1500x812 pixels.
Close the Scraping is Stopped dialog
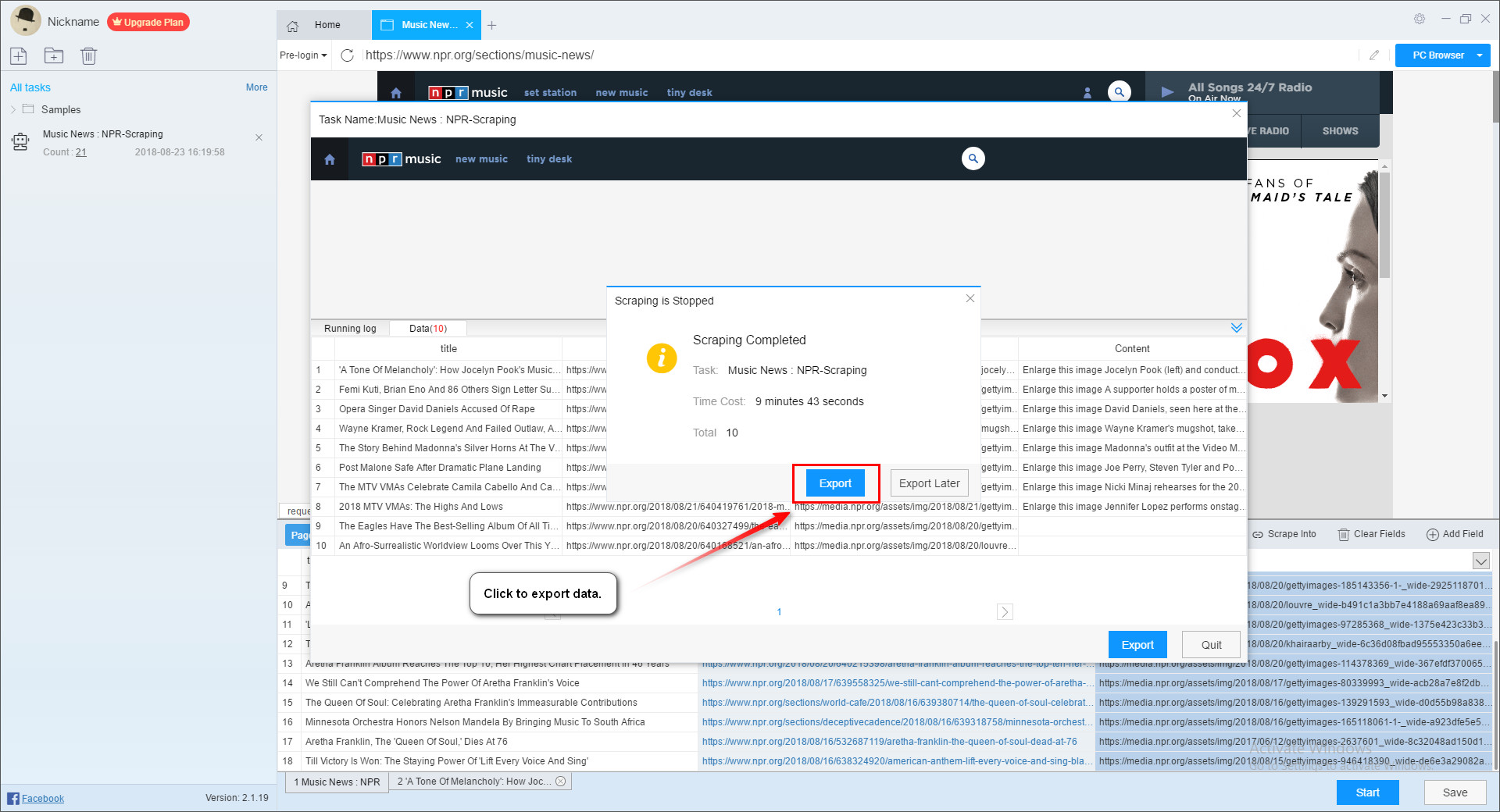[970, 298]
